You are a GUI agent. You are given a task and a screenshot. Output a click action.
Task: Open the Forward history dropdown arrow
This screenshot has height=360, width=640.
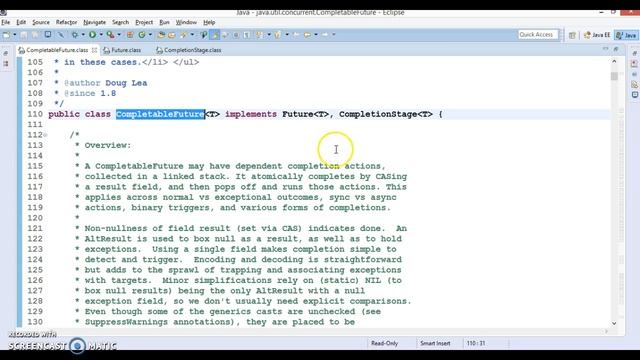pos(333,35)
